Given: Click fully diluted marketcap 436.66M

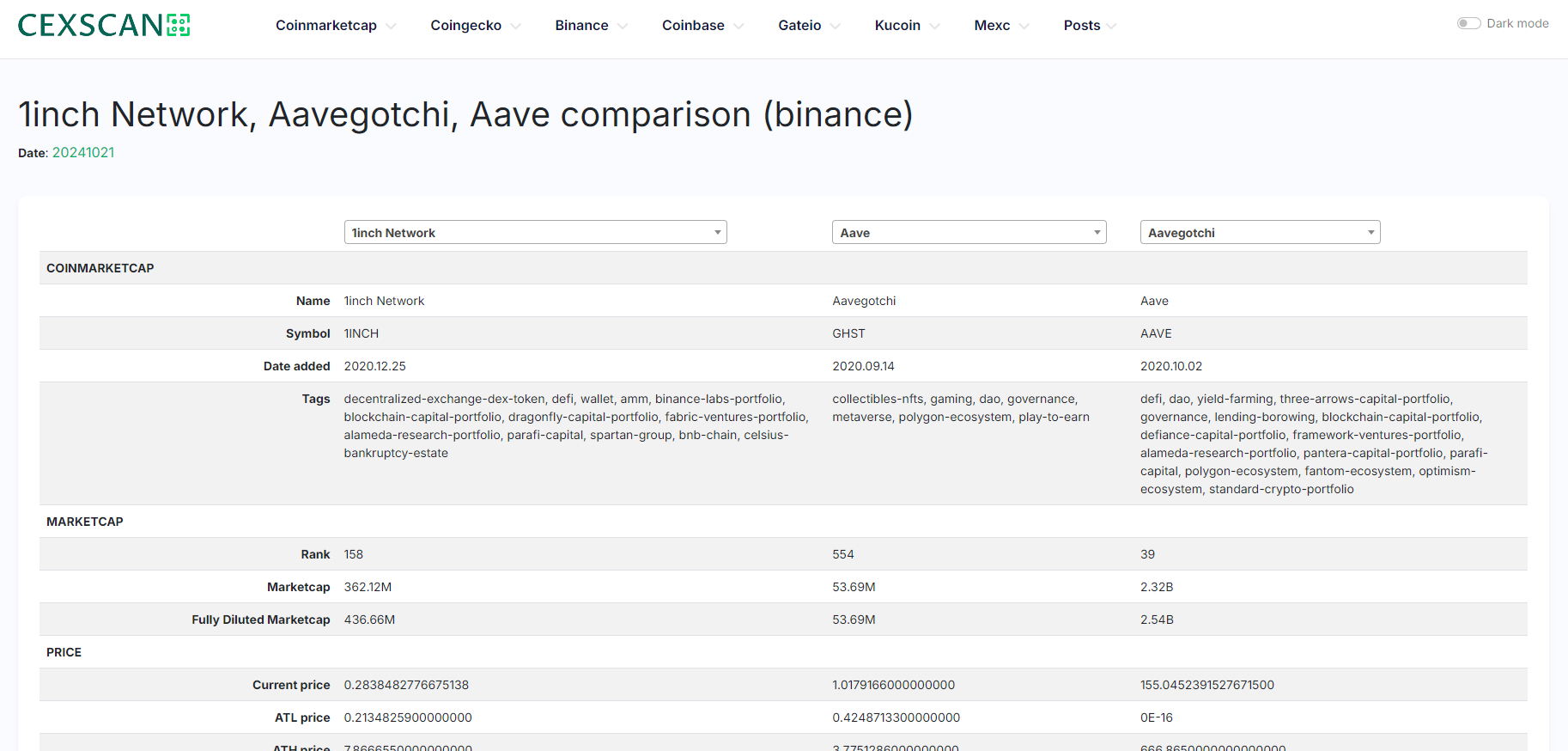Looking at the screenshot, I should (369, 620).
